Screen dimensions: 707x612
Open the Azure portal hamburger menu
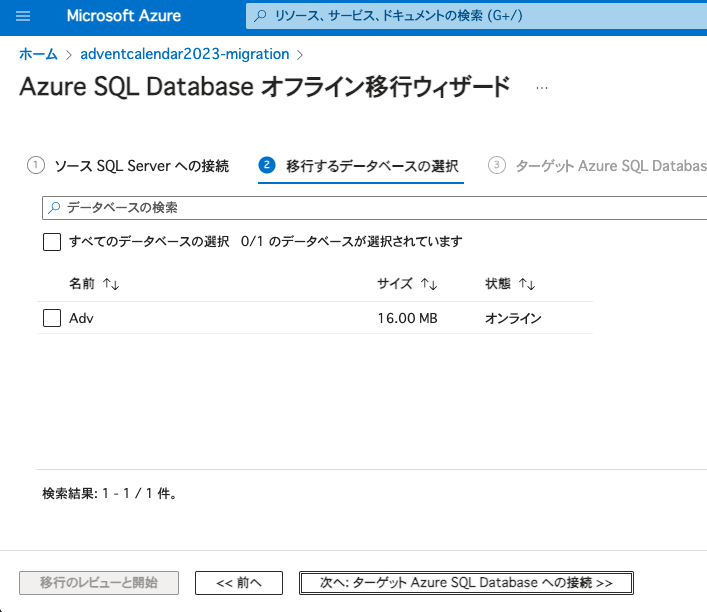click(x=24, y=17)
